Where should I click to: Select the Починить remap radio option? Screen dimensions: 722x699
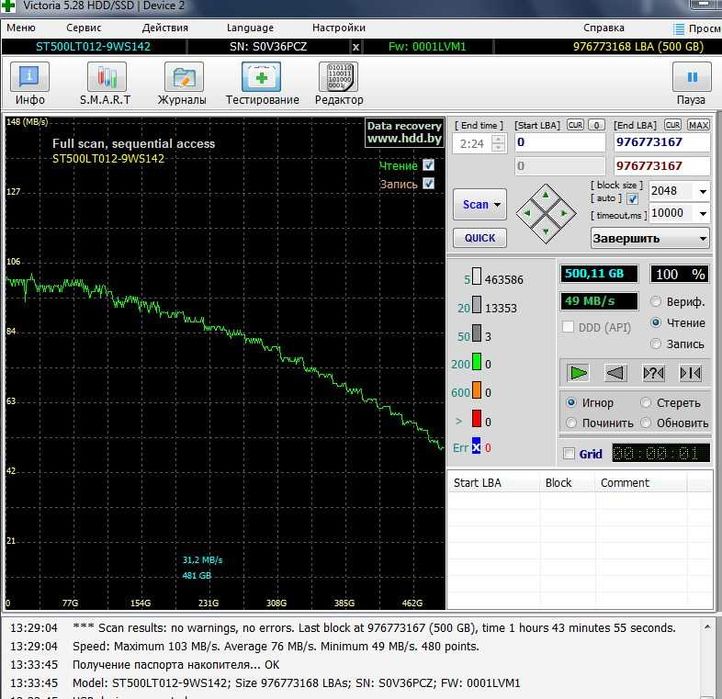click(571, 423)
